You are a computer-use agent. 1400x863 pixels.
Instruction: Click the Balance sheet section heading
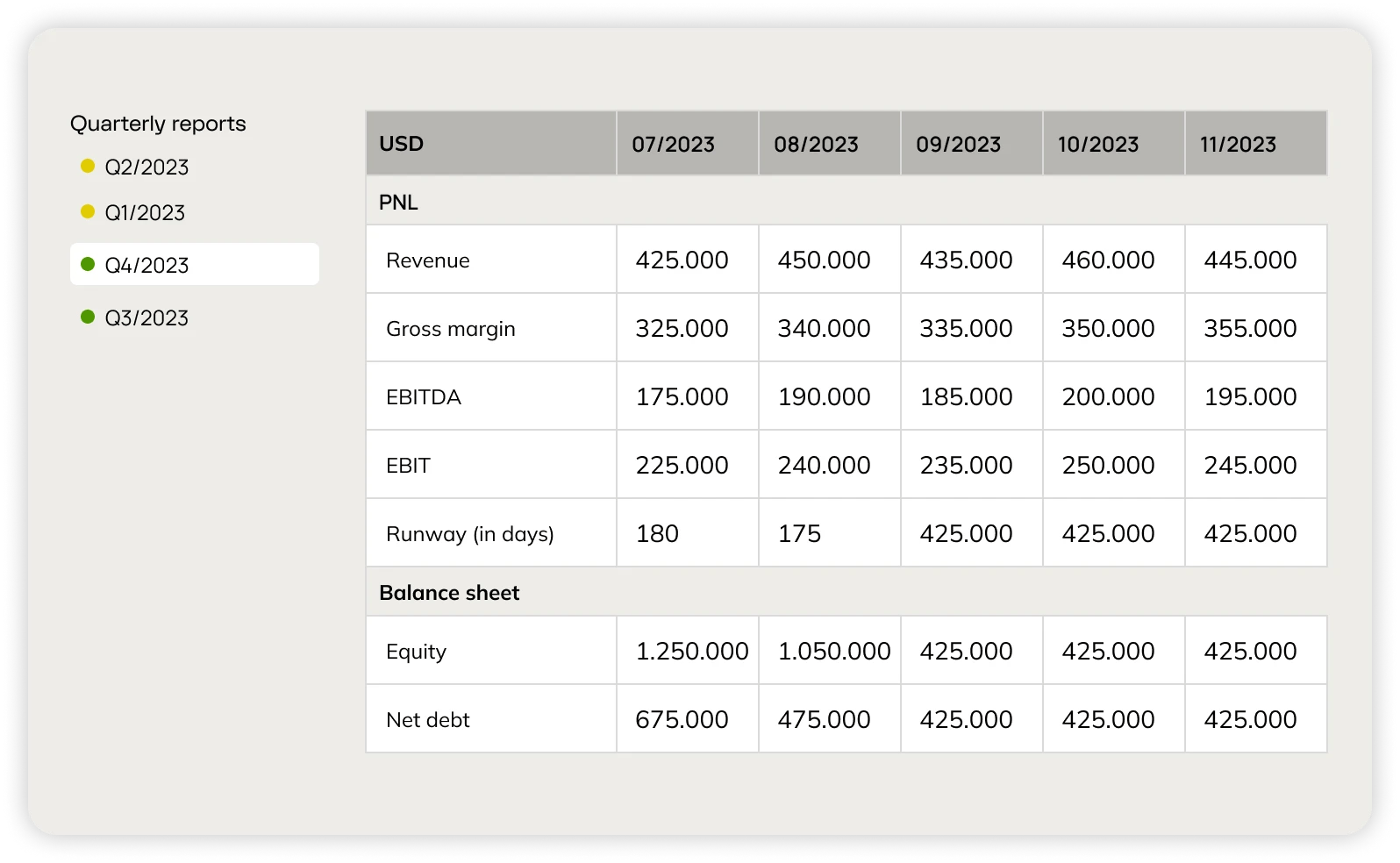[449, 593]
